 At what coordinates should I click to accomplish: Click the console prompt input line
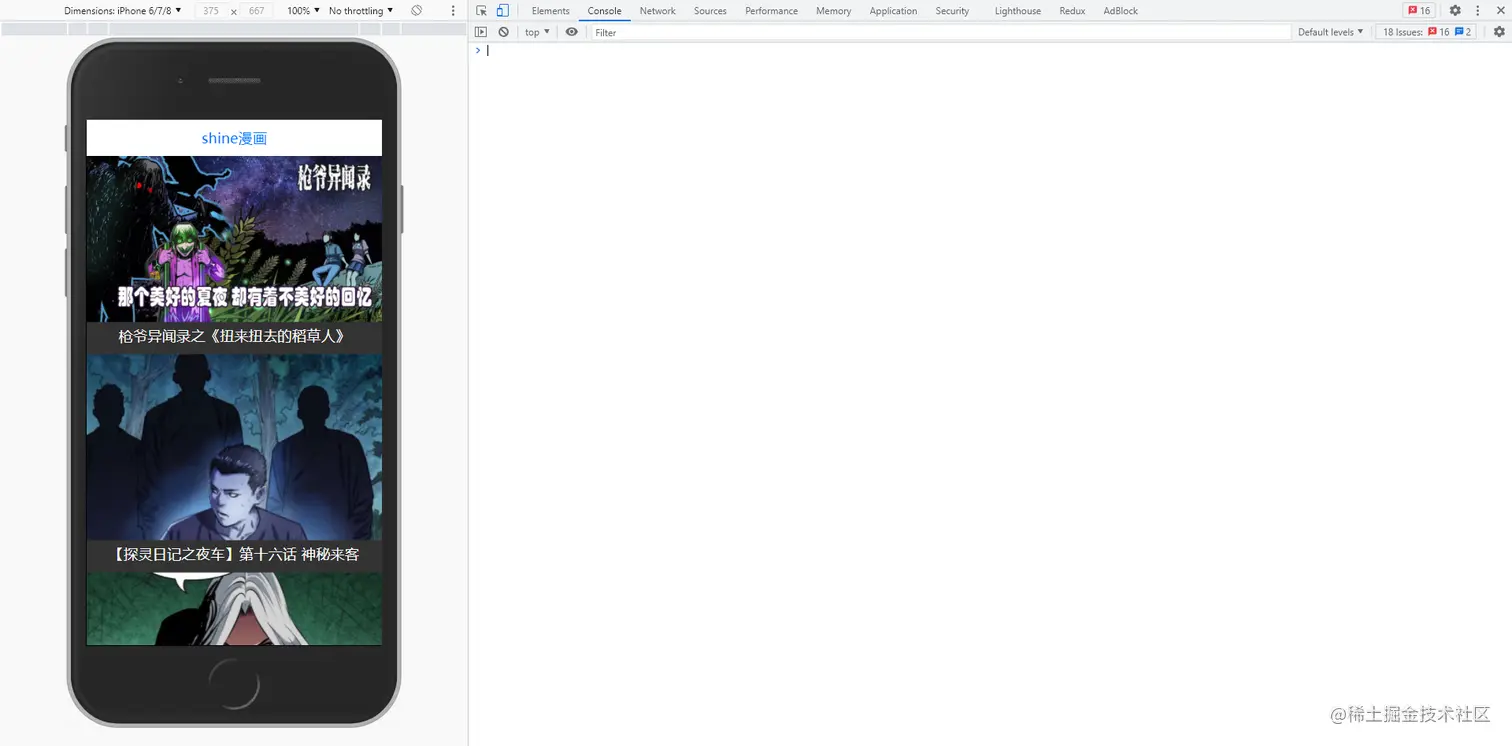tap(995, 50)
